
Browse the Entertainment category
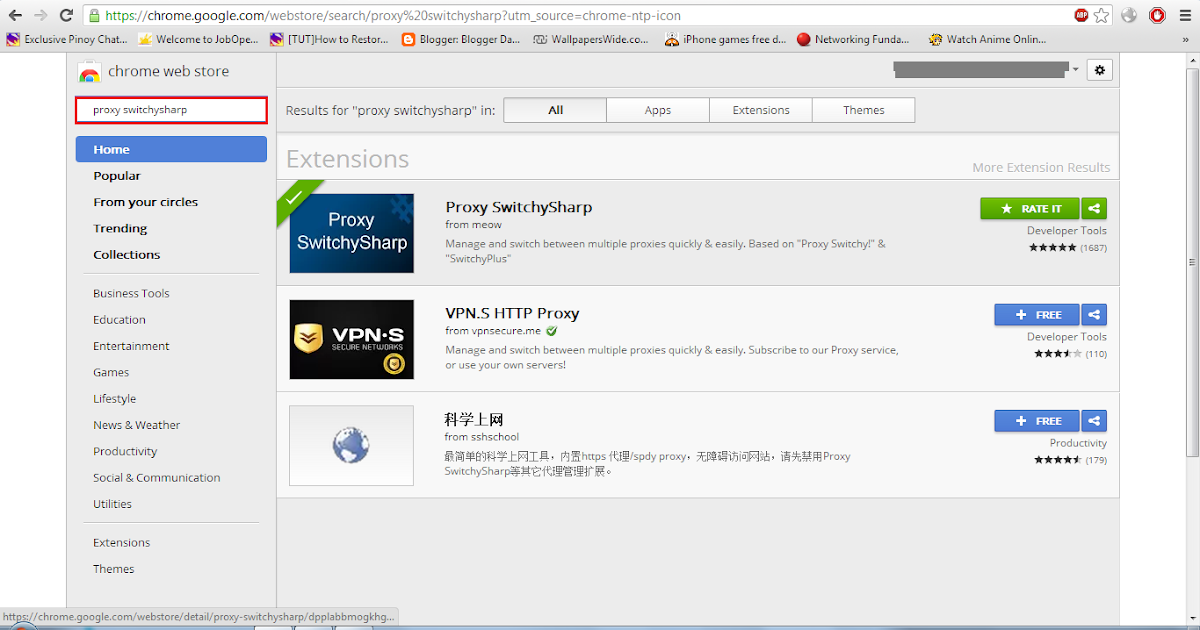(131, 346)
